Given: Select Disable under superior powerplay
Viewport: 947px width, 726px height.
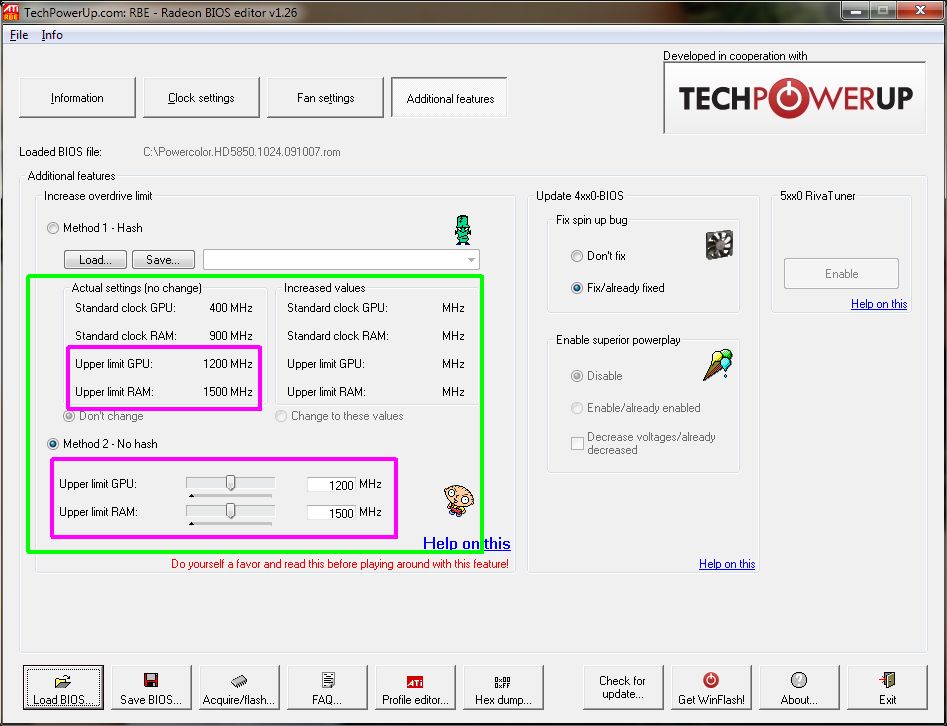Looking at the screenshot, I should pyautogui.click(x=577, y=376).
